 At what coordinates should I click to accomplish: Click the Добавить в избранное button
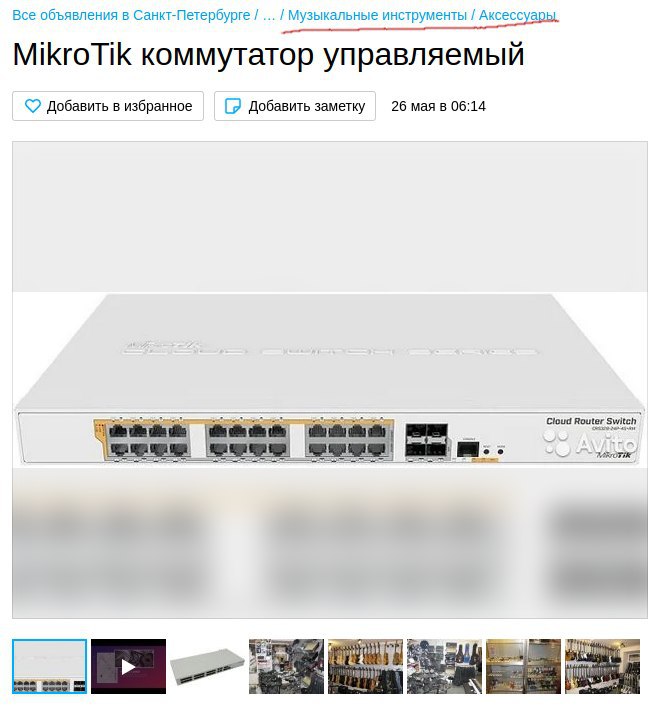108,106
